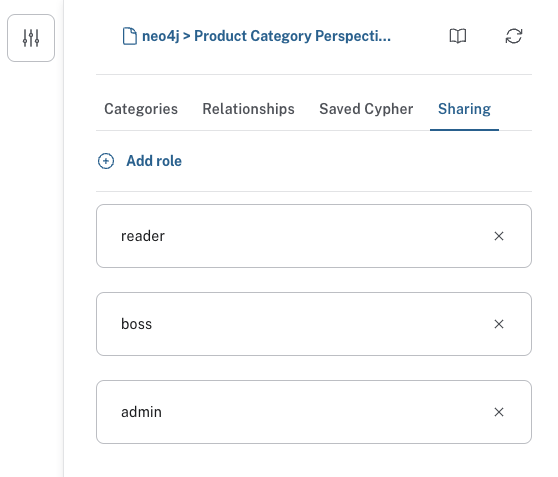This screenshot has width=558, height=477.
Task: Click the boss role name text
Action: pos(136,324)
